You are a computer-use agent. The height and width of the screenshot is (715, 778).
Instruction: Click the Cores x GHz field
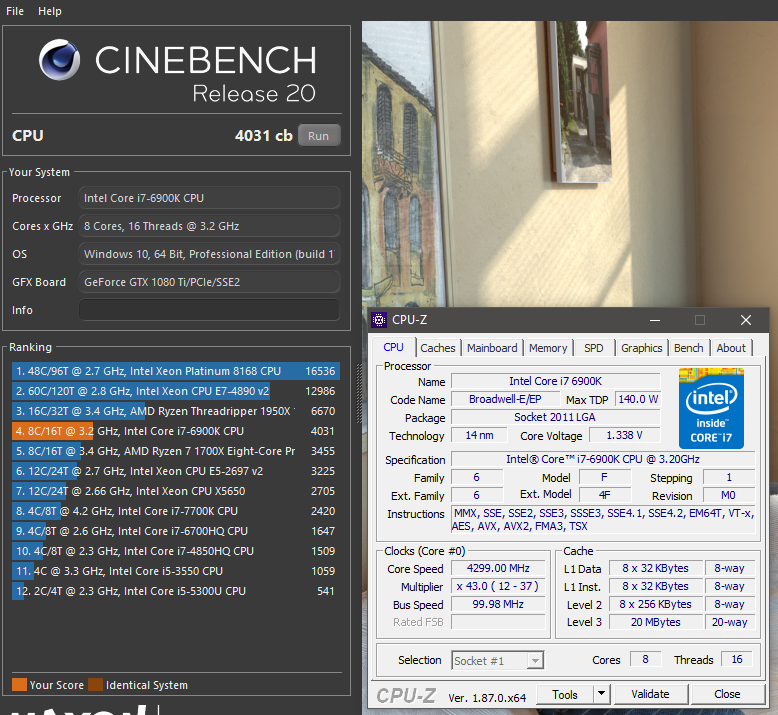209,226
